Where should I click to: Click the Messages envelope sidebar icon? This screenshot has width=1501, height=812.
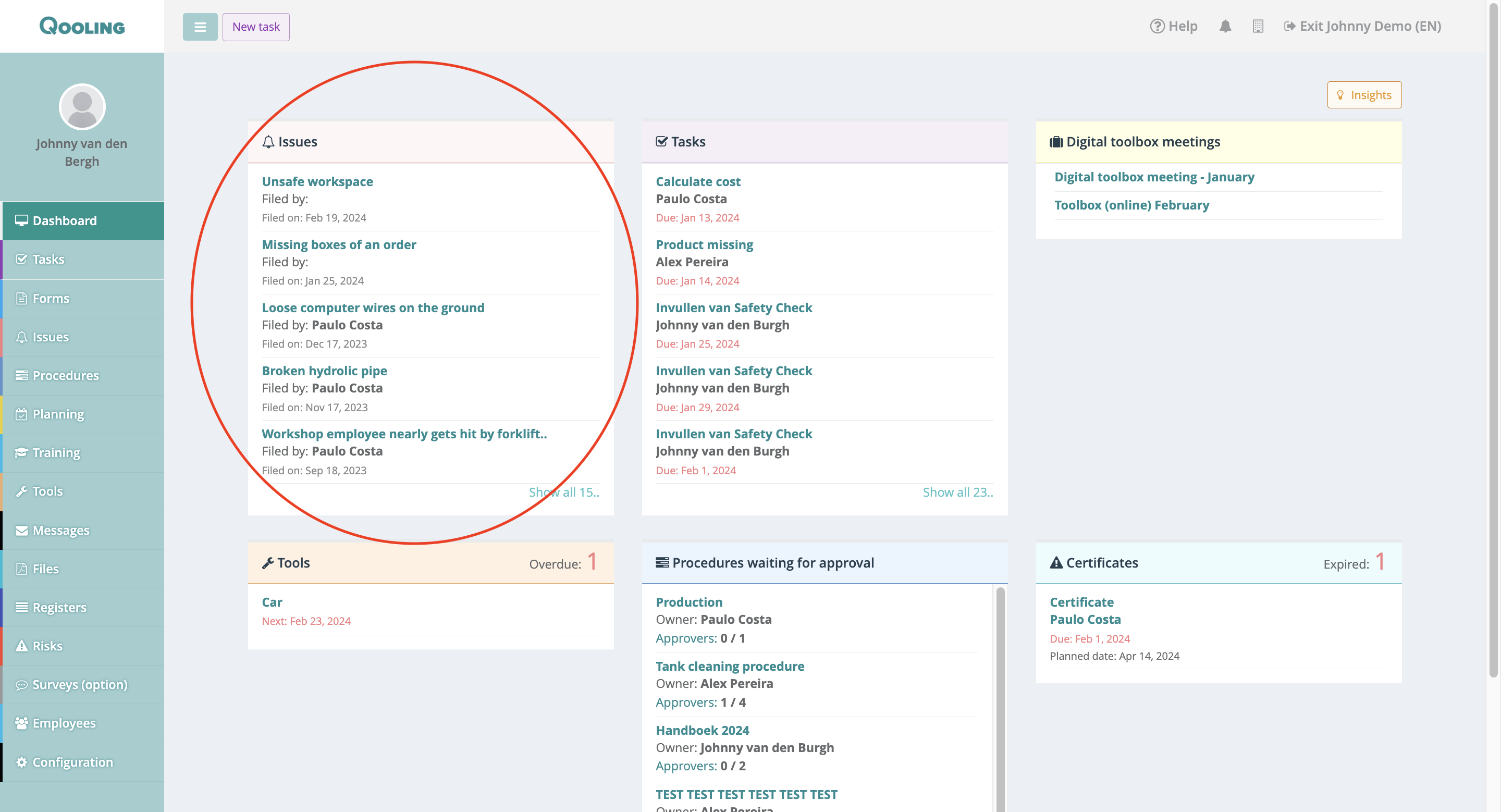coord(21,530)
